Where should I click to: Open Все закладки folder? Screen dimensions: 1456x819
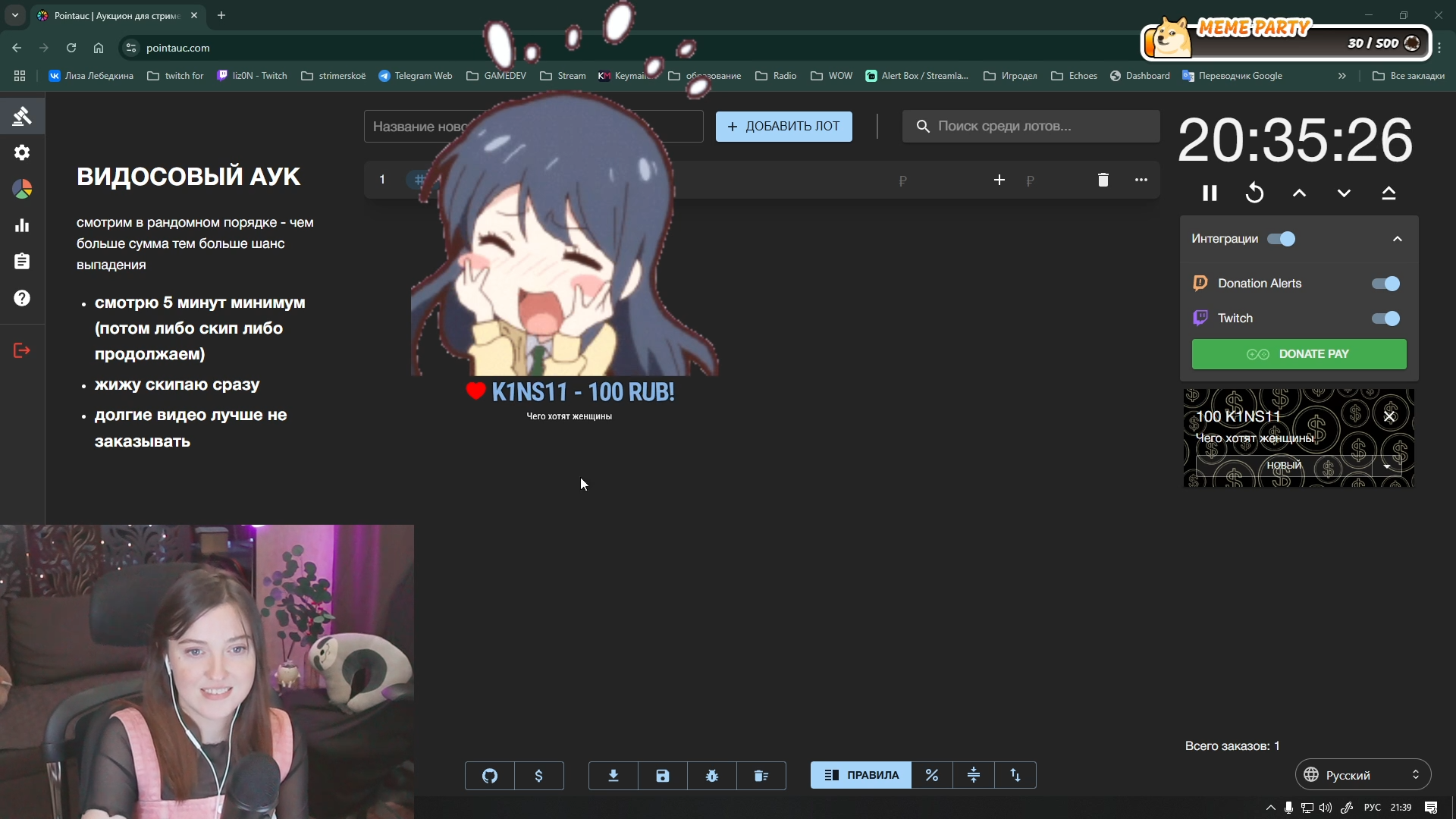[1409, 76]
